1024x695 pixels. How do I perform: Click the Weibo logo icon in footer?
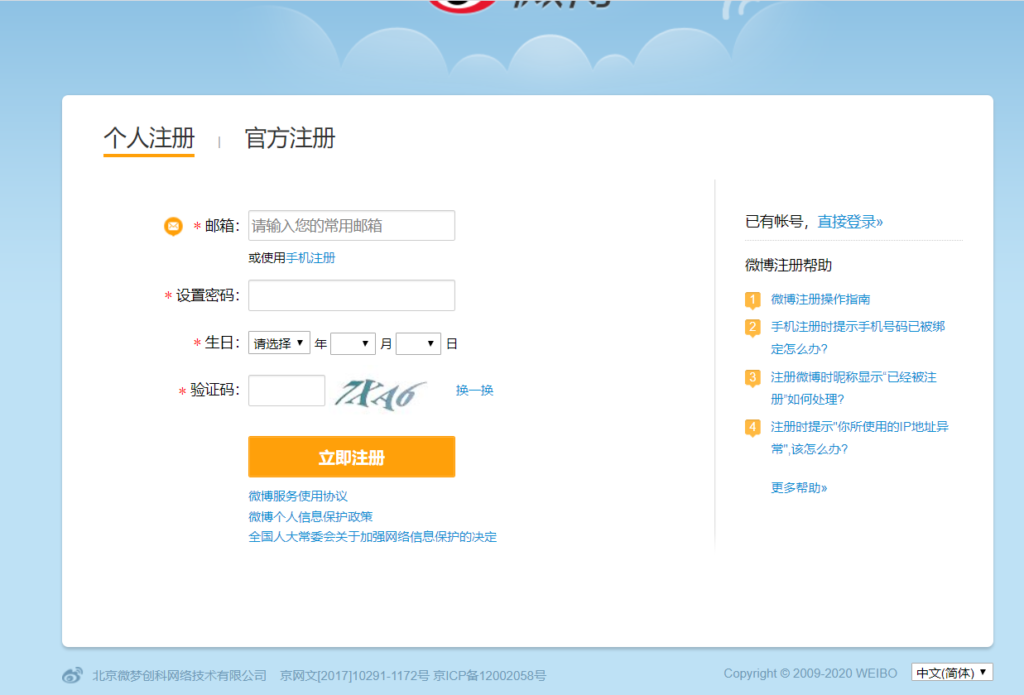tap(72, 675)
